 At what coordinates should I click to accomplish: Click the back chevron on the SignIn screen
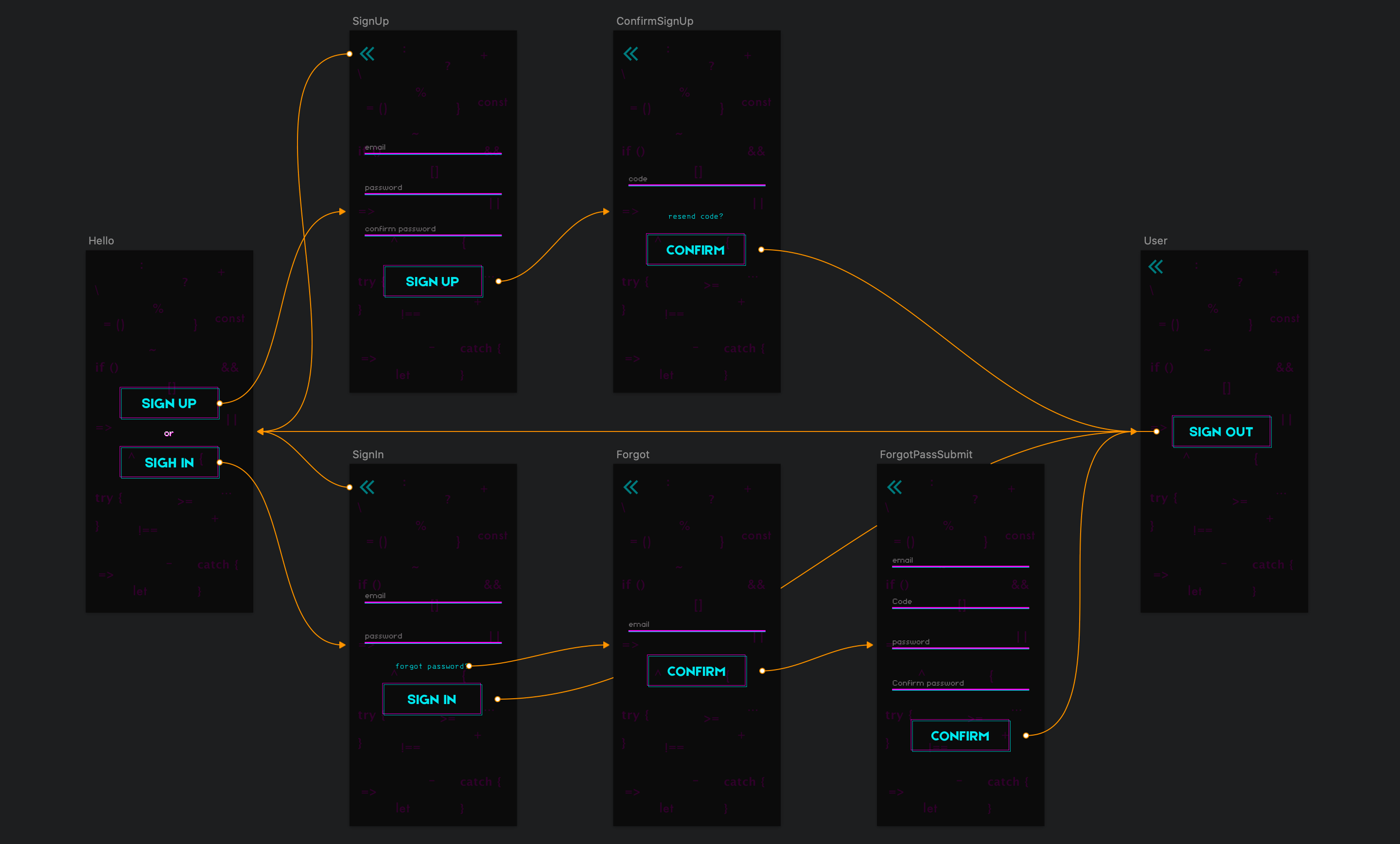[x=367, y=487]
